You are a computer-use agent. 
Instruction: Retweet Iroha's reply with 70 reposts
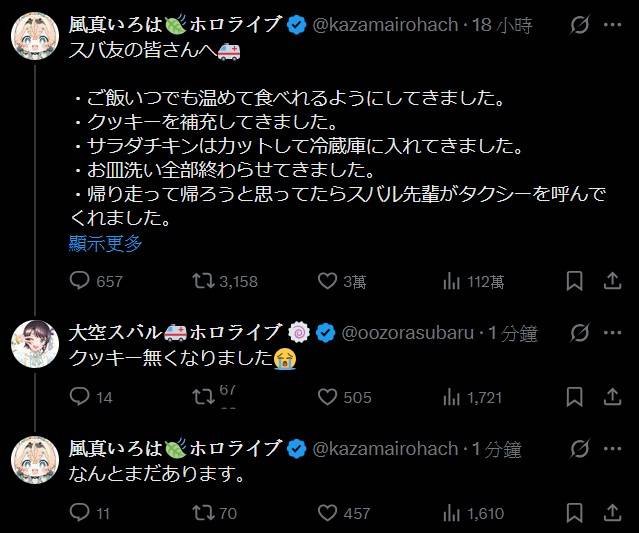[x=203, y=513]
